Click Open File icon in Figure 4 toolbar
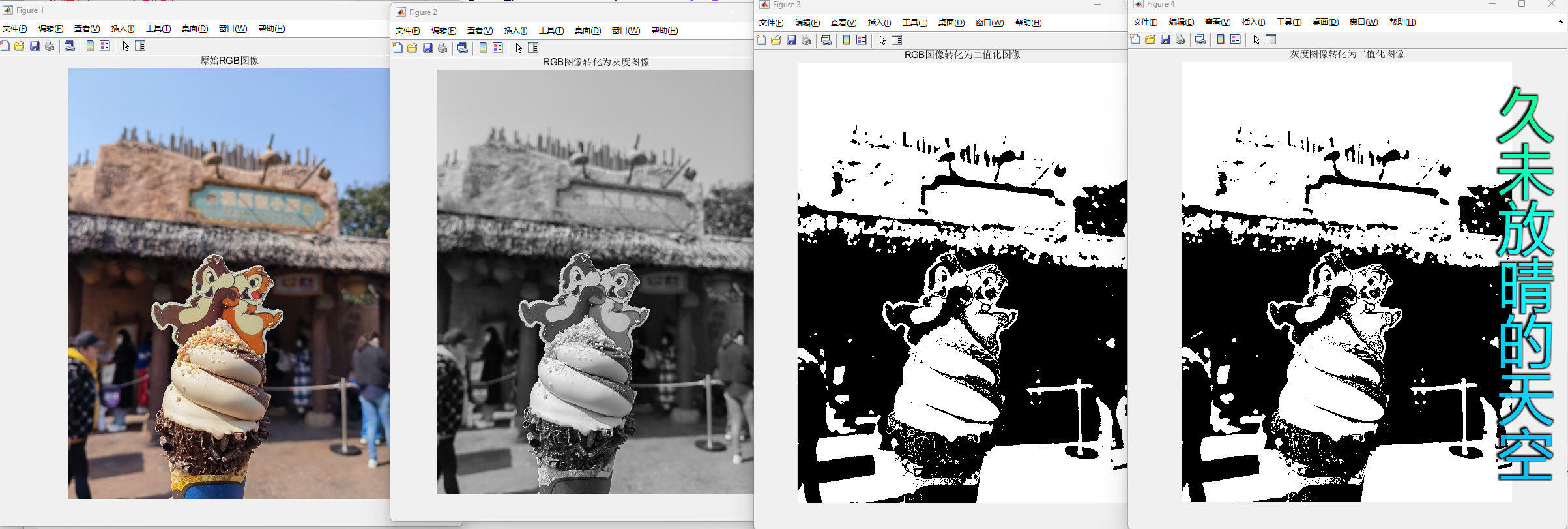Viewport: 1568px width, 529px height. pyautogui.click(x=1150, y=40)
